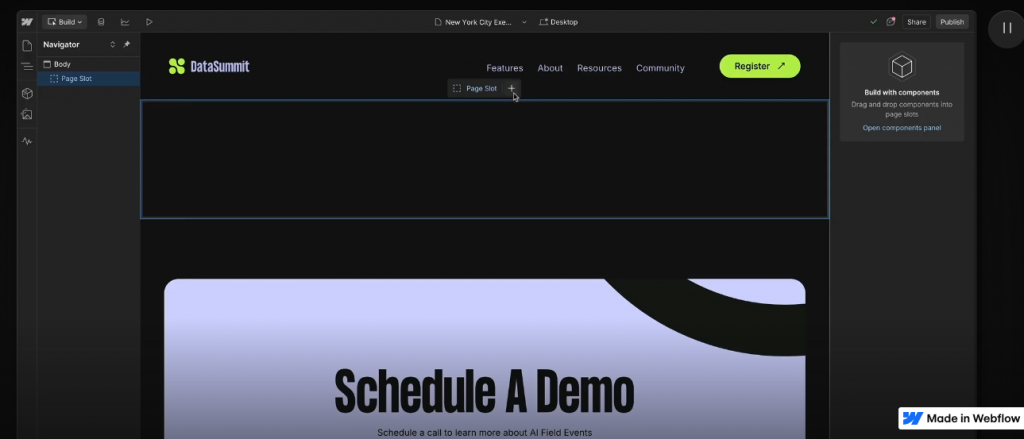Click the Page Slot label on canvas
Image resolution: width=1024 pixels, height=439 pixels.
coord(481,88)
